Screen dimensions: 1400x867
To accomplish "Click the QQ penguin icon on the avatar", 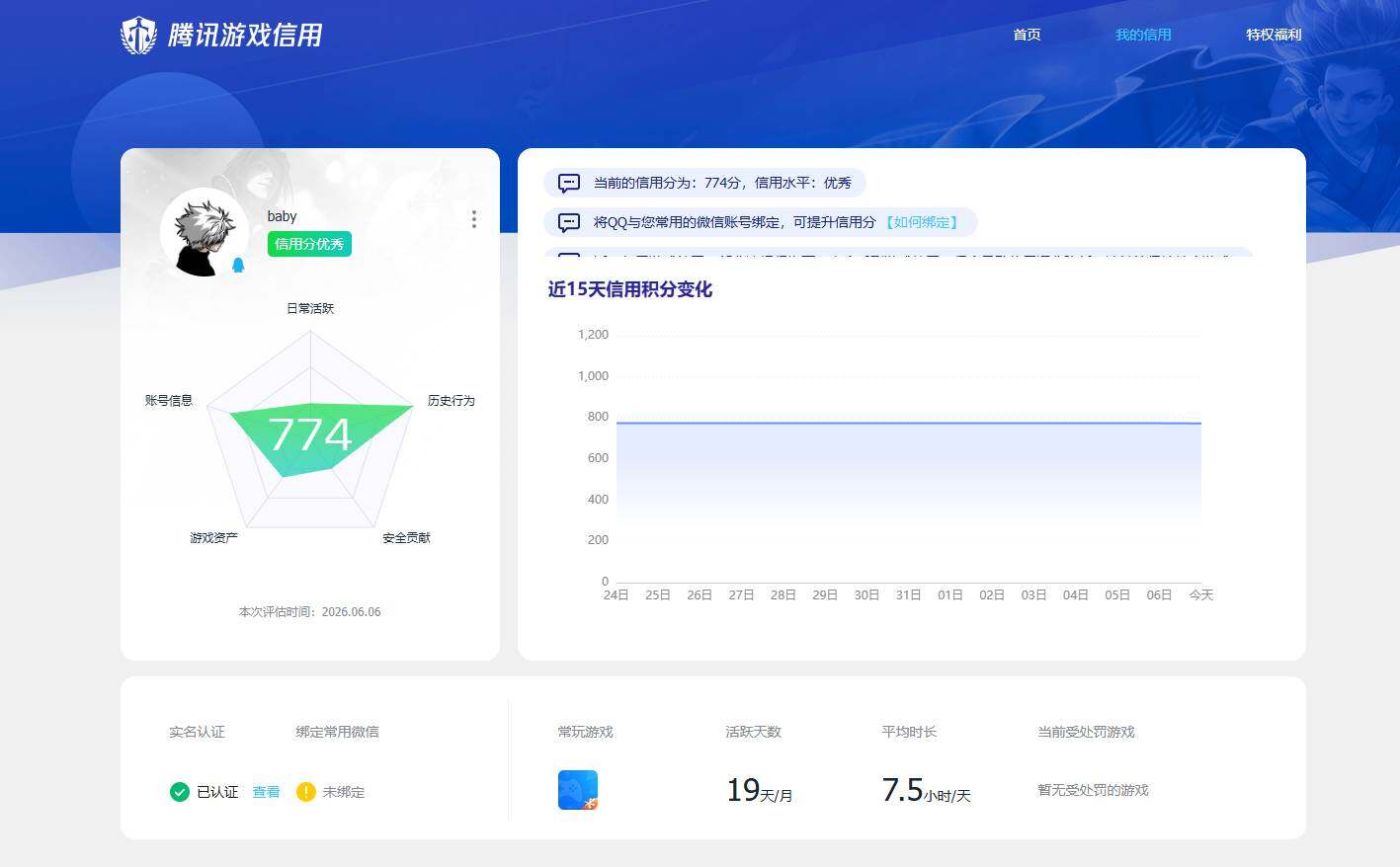I will [238, 265].
